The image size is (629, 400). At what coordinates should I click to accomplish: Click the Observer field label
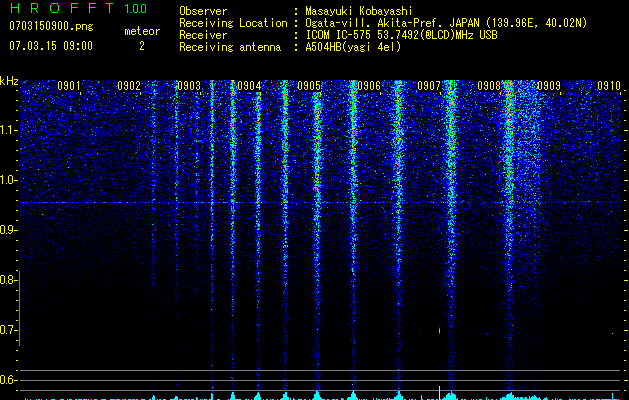(x=203, y=11)
